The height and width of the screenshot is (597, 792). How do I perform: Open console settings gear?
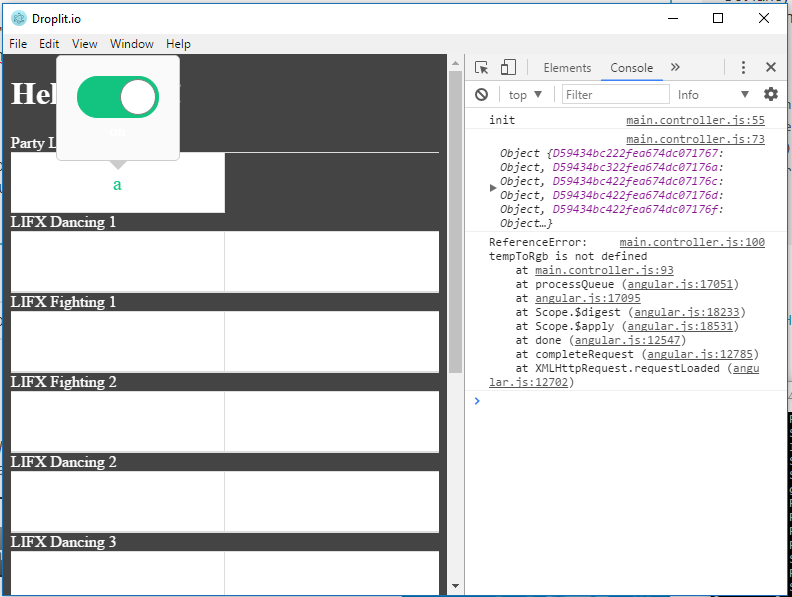[771, 94]
